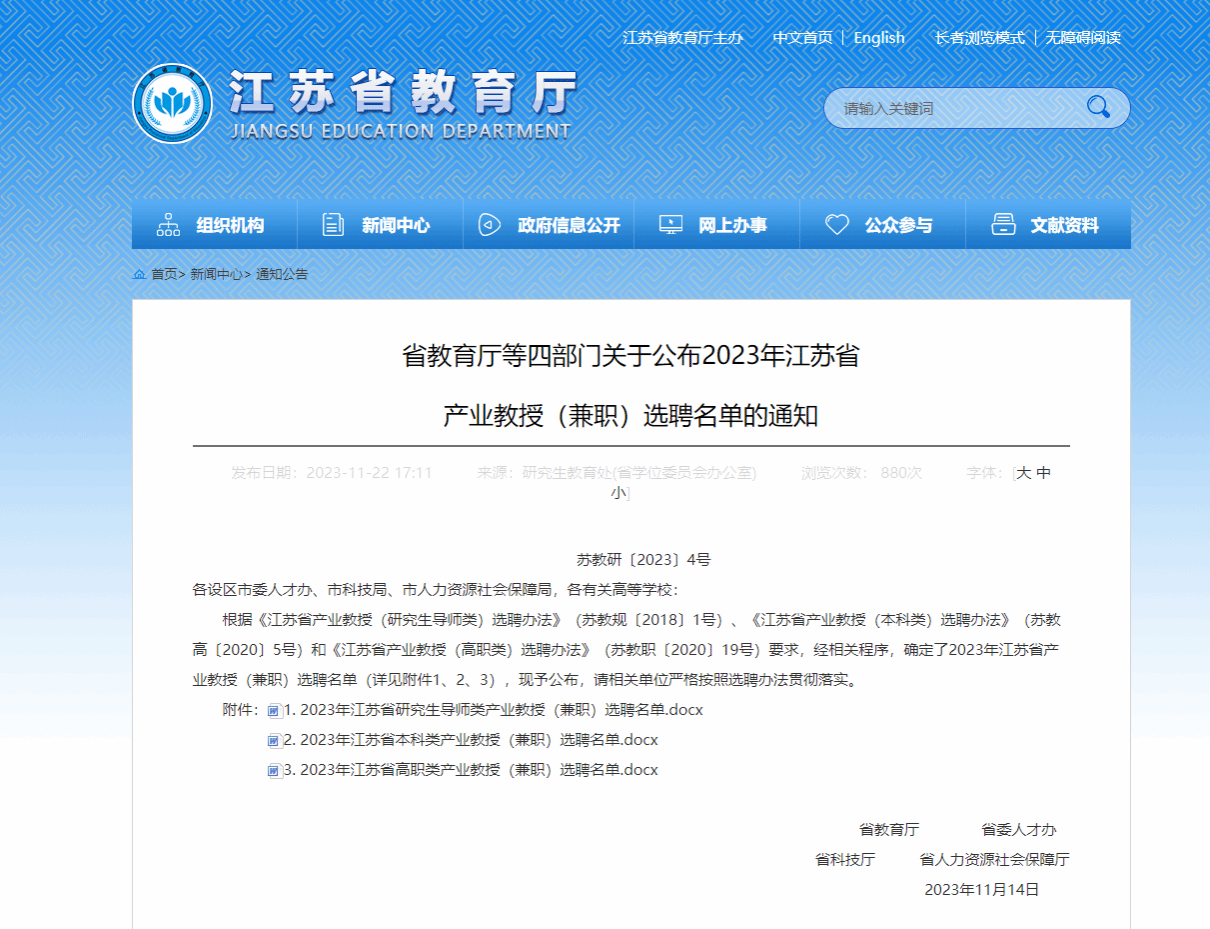Click the home icon in breadcrumb
The height and width of the screenshot is (929, 1210).
tap(139, 274)
